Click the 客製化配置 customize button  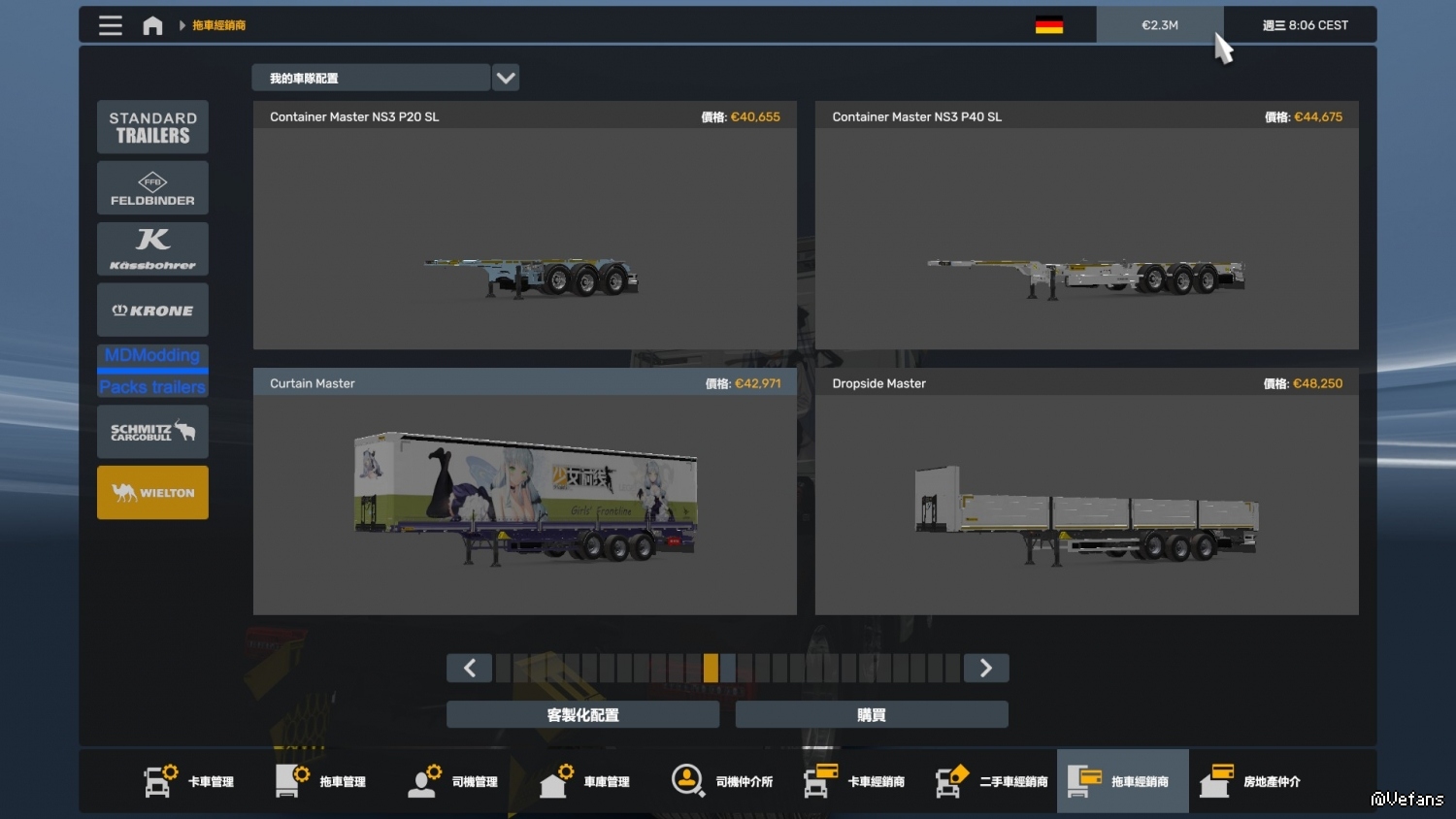coord(582,715)
